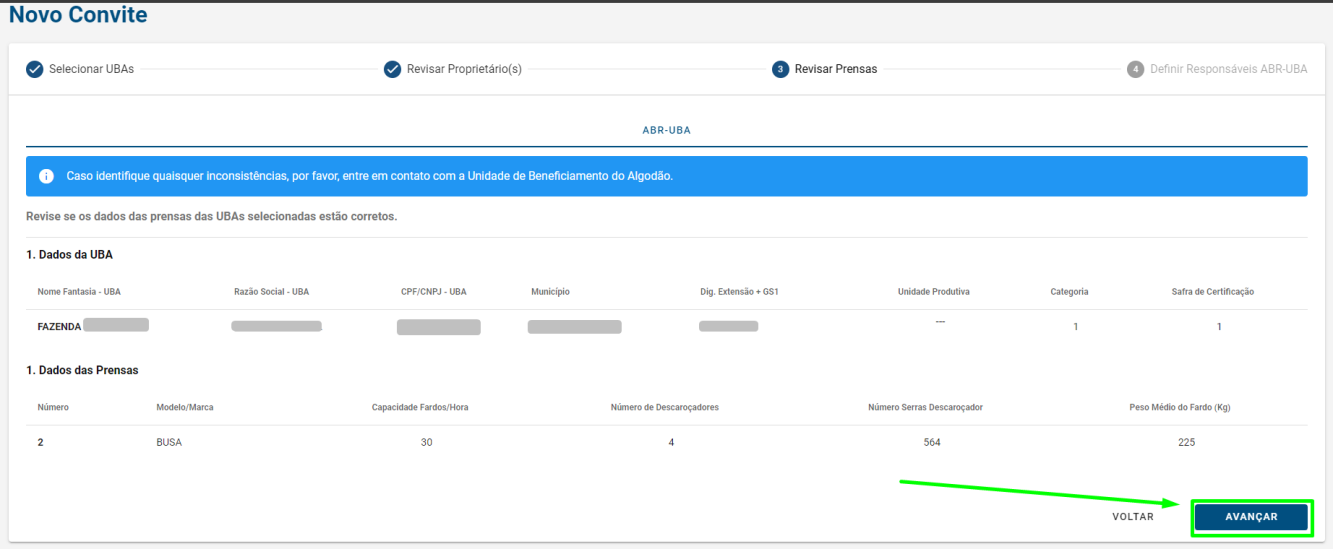Viewport: 1333px width, 549px height.
Task: Select the Revisar Prensas step label
Action: pyautogui.click(x=835, y=69)
